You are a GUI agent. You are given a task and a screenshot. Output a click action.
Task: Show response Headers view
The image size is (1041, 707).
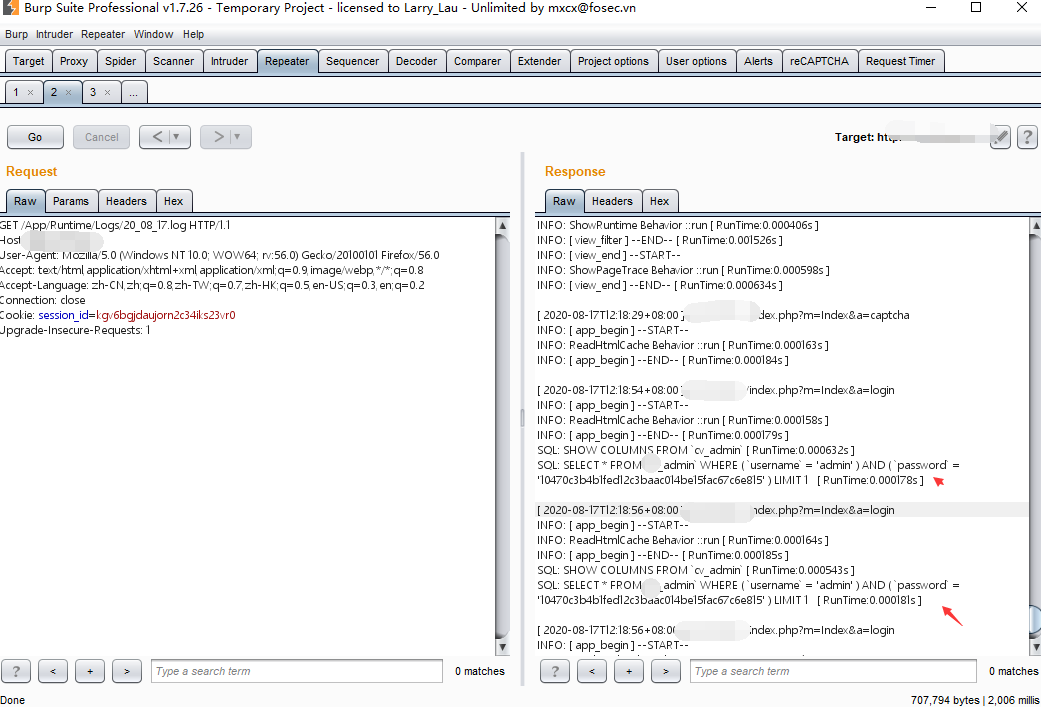tap(612, 201)
